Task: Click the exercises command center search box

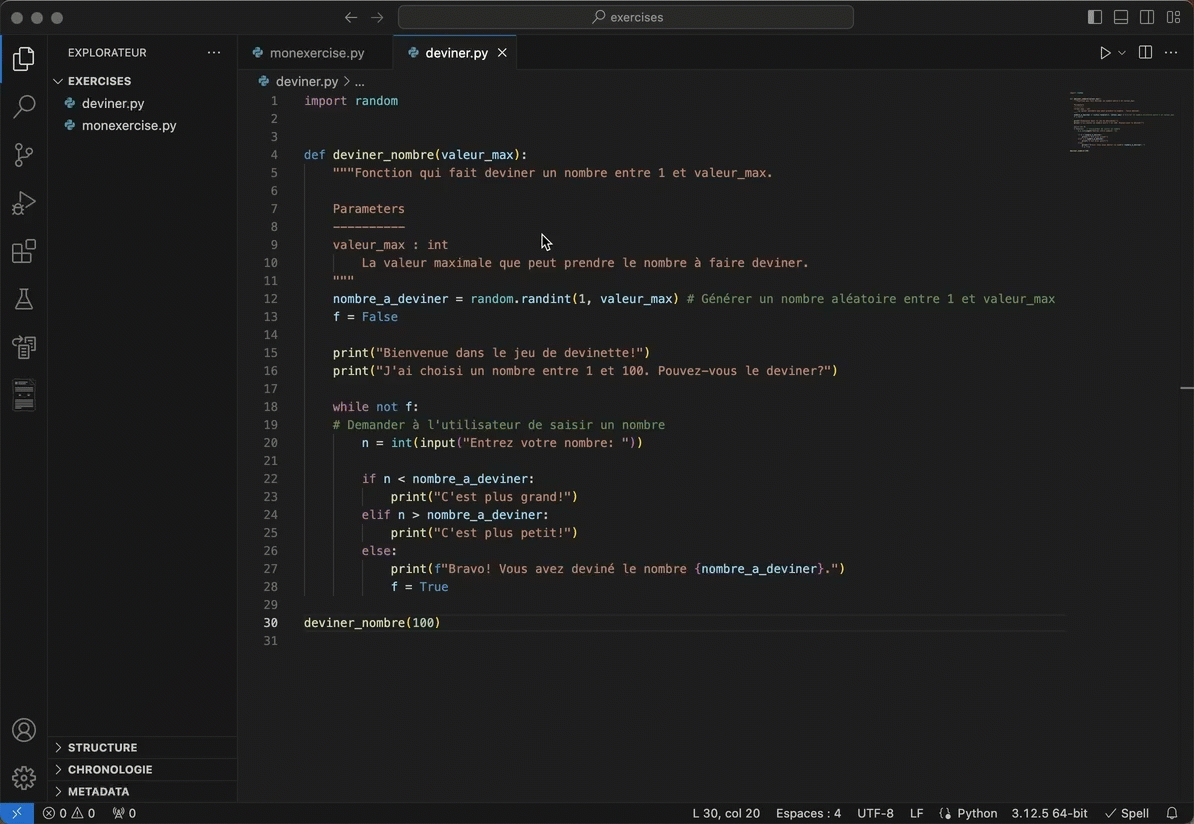Action: coord(626,18)
